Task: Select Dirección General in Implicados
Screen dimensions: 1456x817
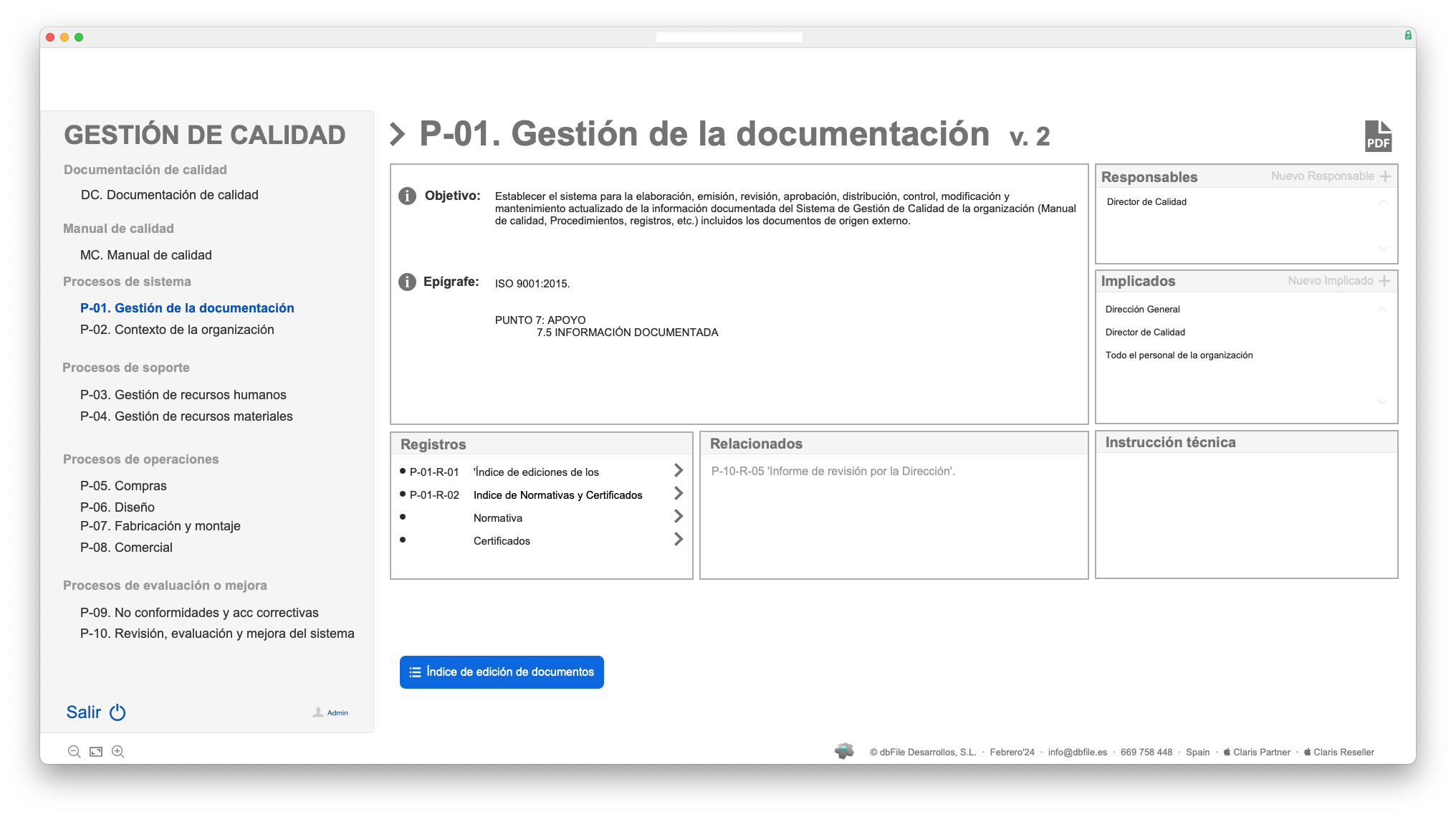Action: (1142, 310)
